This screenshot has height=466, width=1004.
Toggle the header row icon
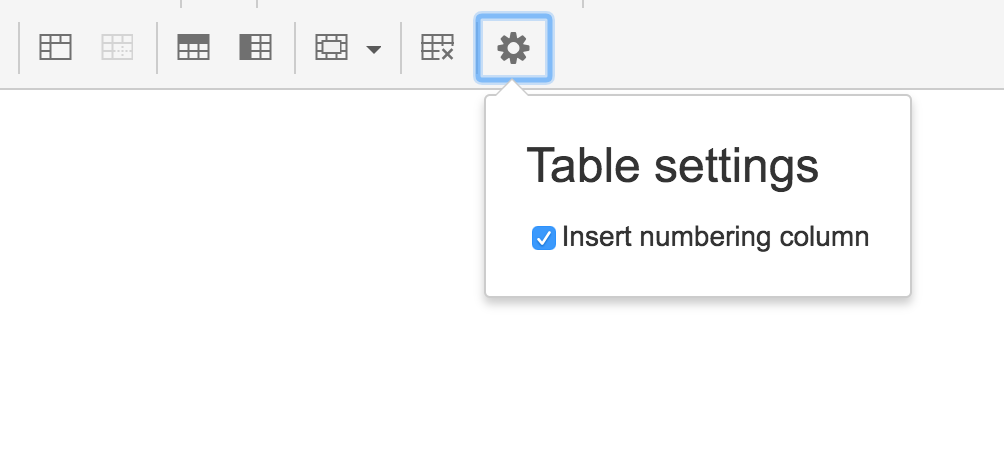pyautogui.click(x=193, y=47)
